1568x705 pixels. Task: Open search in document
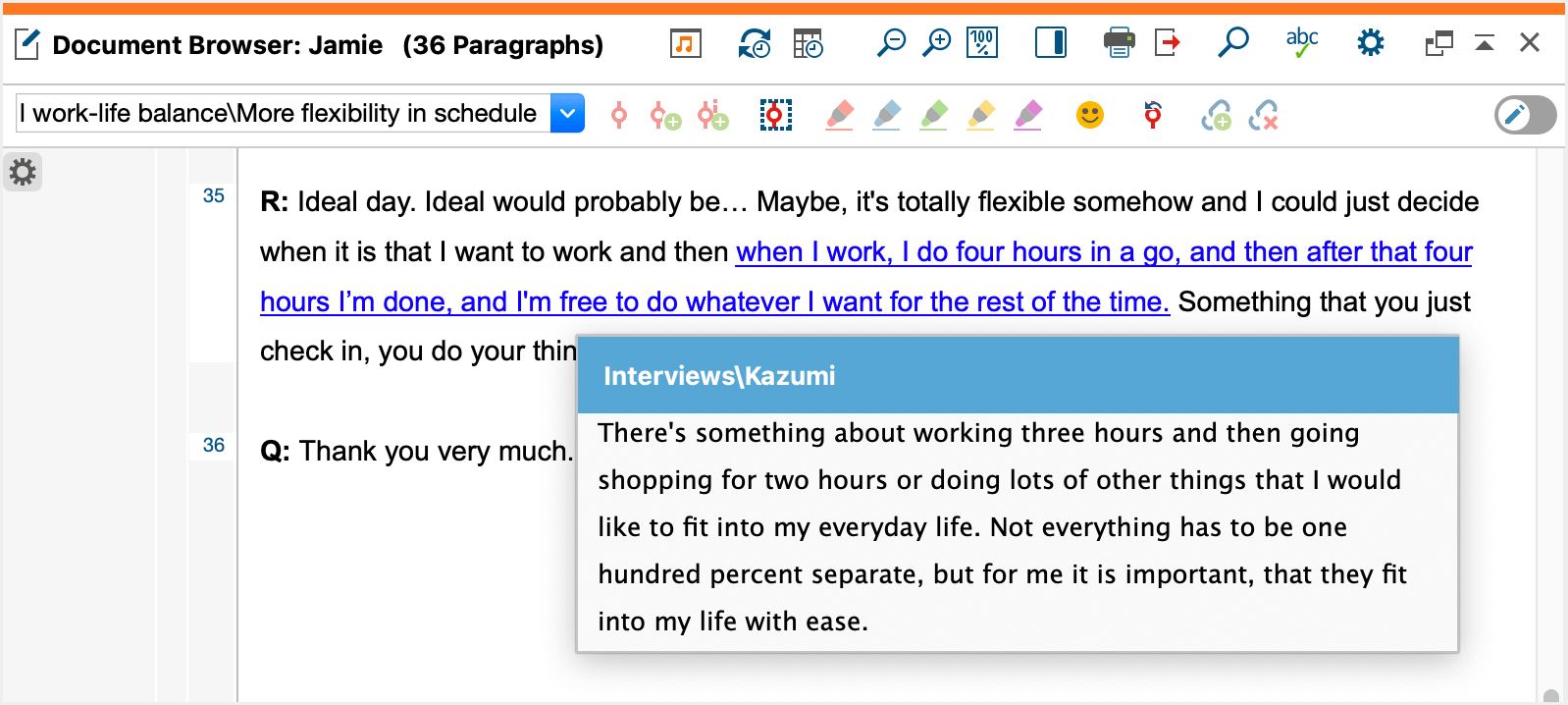pos(1232,43)
